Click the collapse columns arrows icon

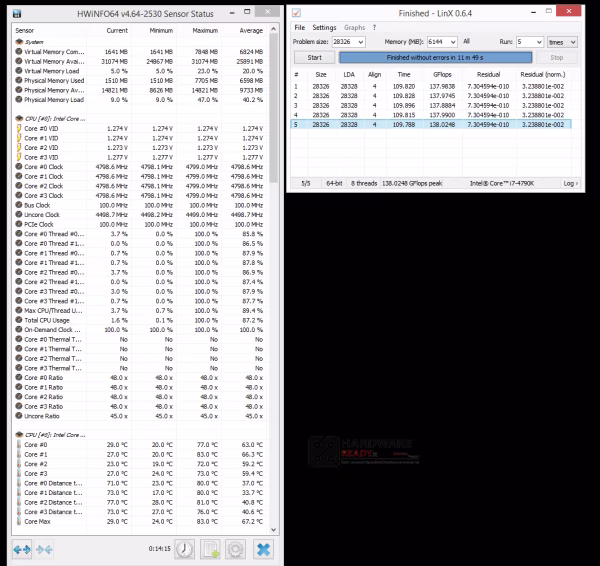(44, 550)
